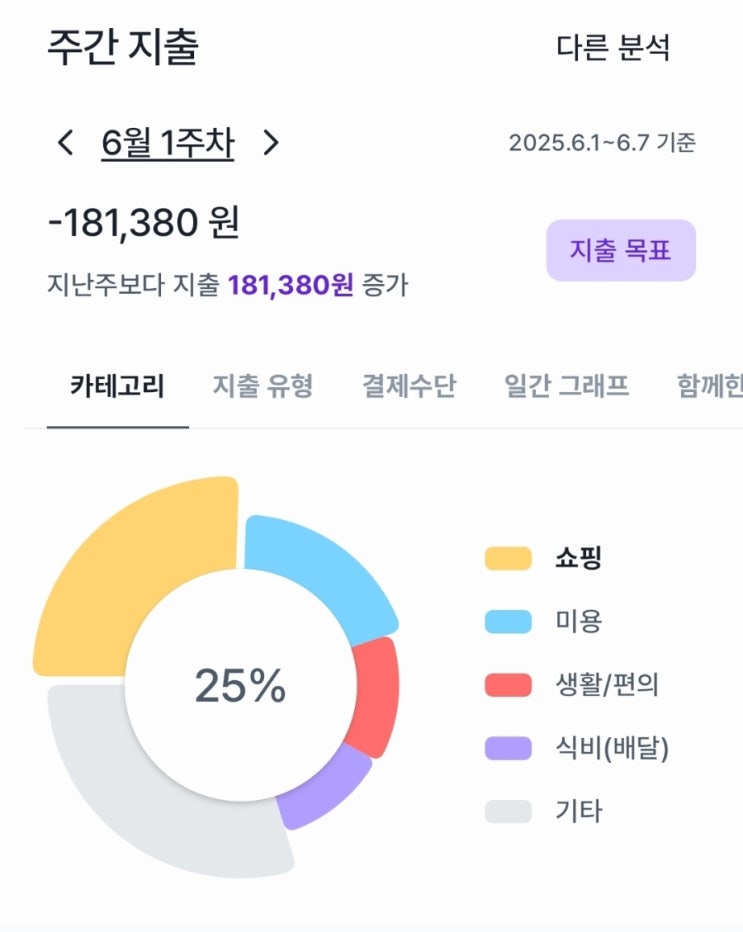This screenshot has height=932, width=743.
Task: Click the blue 미용 legend swatch
Action: tap(508, 621)
